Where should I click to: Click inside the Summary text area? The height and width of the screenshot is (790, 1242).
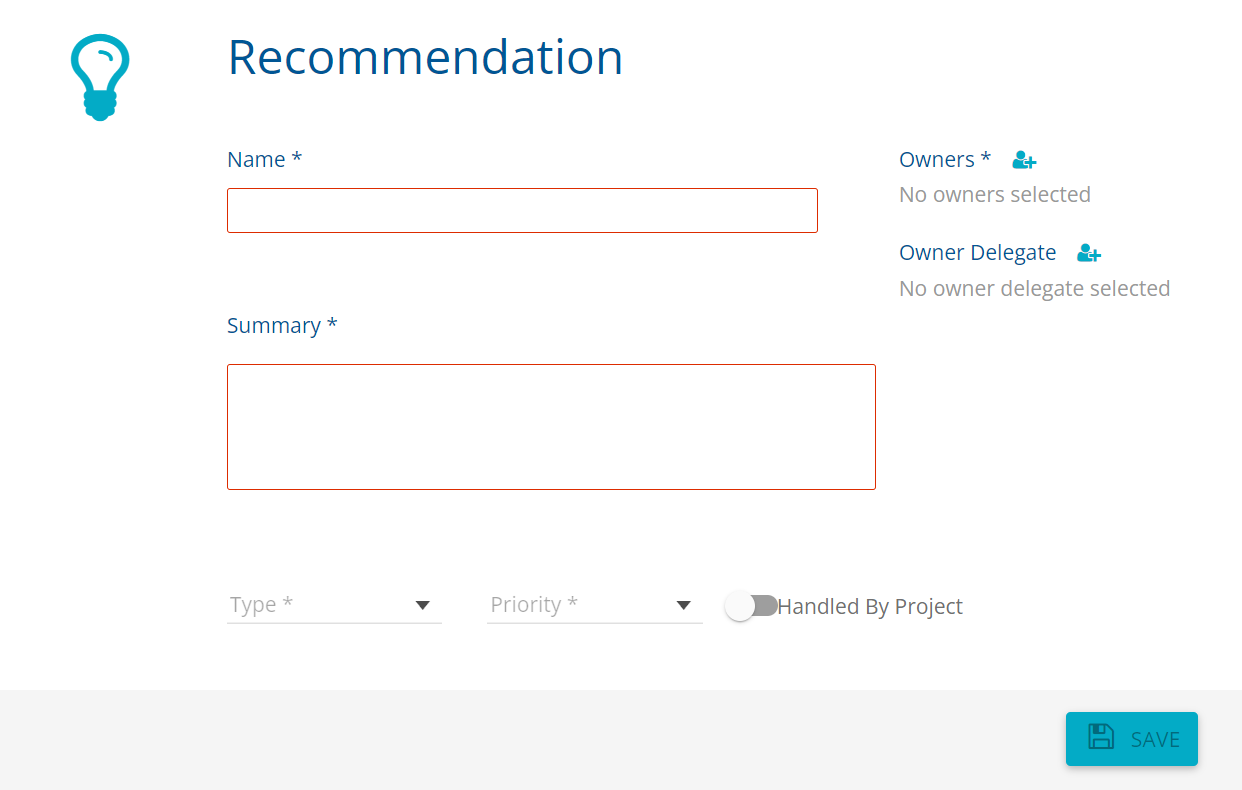(551, 427)
